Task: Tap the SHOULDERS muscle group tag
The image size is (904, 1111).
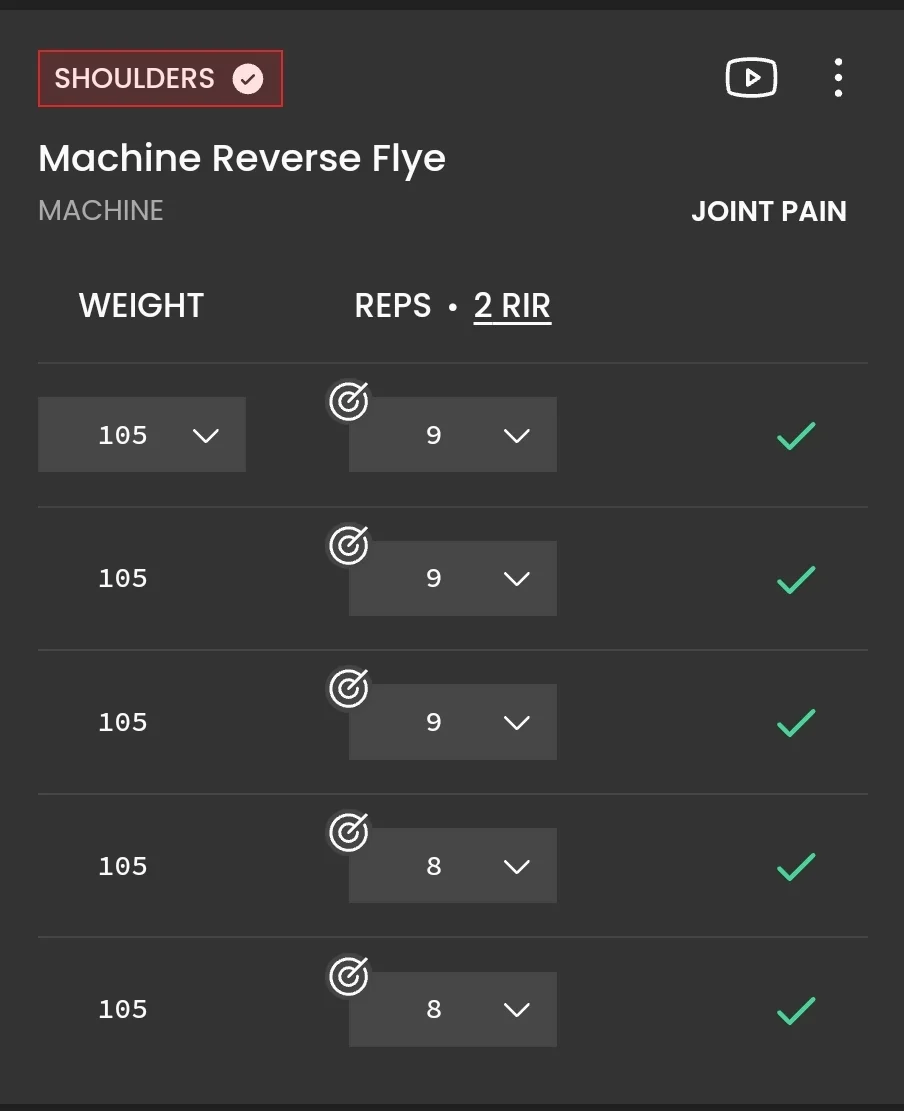Action: 135,79
